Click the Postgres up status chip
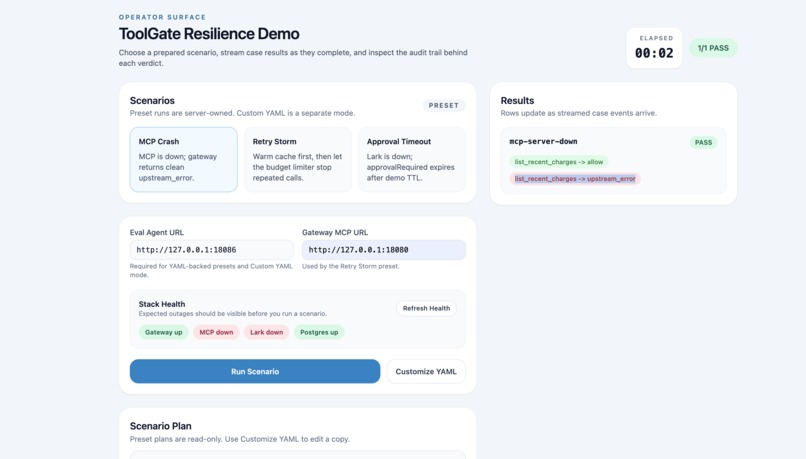806x459 pixels. coord(319,332)
